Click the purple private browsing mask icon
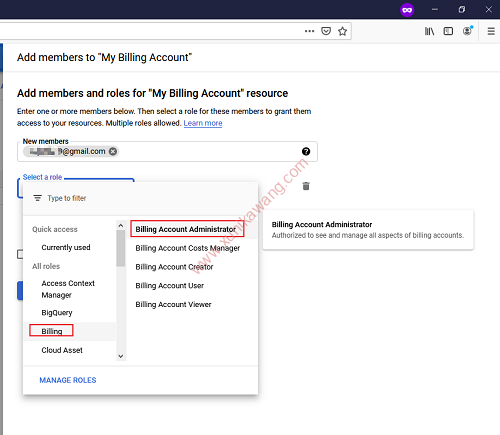500x435 pixels. tap(407, 10)
